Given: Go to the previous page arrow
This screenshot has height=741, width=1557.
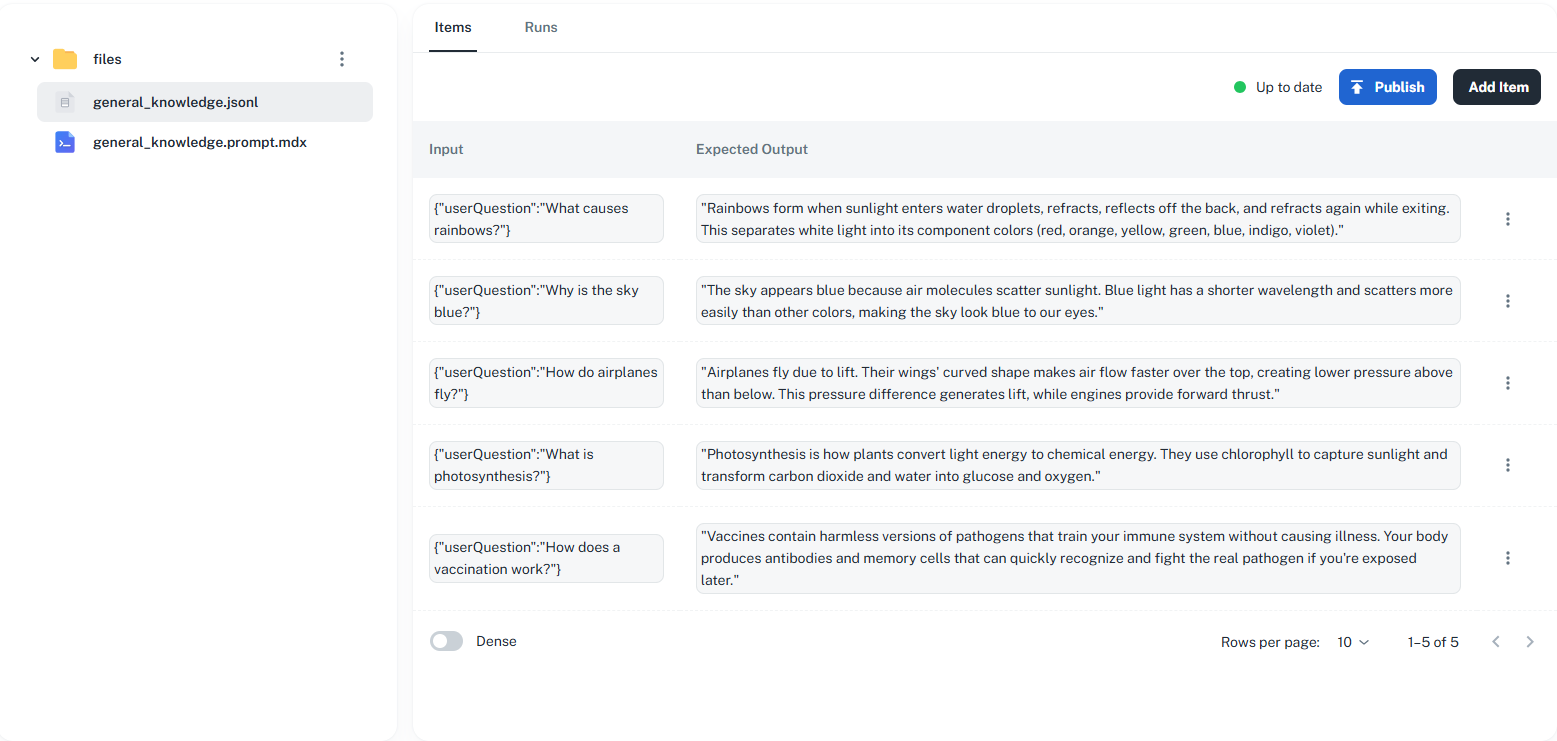Looking at the screenshot, I should click(x=1496, y=642).
